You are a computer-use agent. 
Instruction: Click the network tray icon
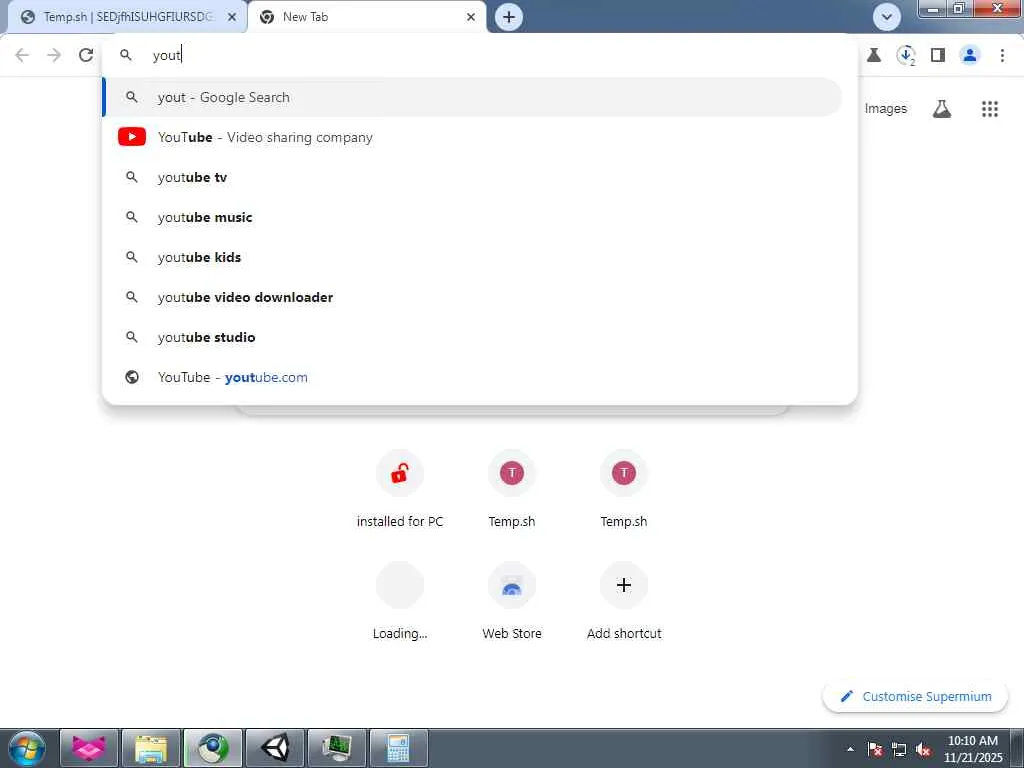tap(899, 749)
